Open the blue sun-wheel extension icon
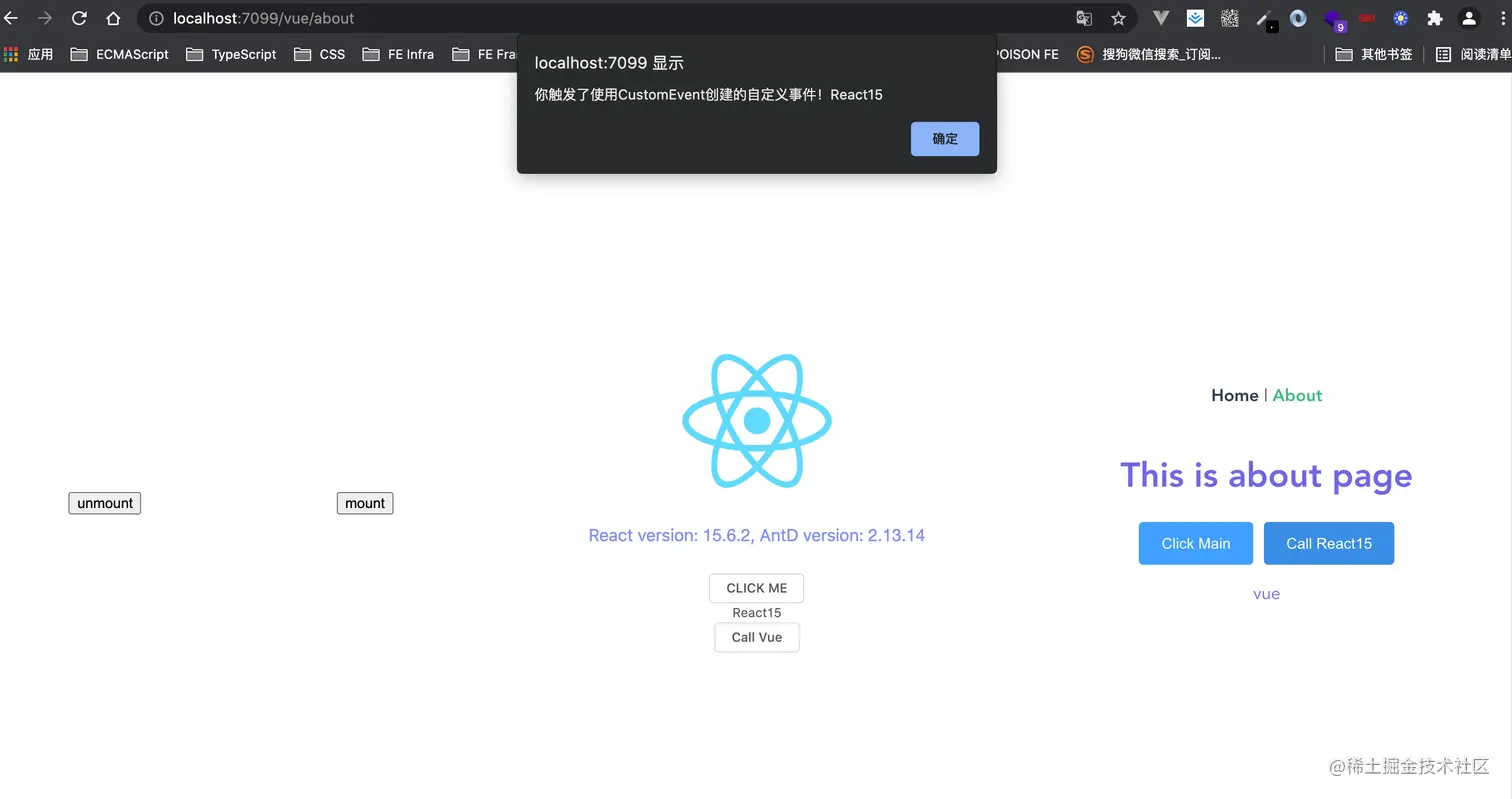Viewport: 1512px width, 799px height. click(1400, 18)
